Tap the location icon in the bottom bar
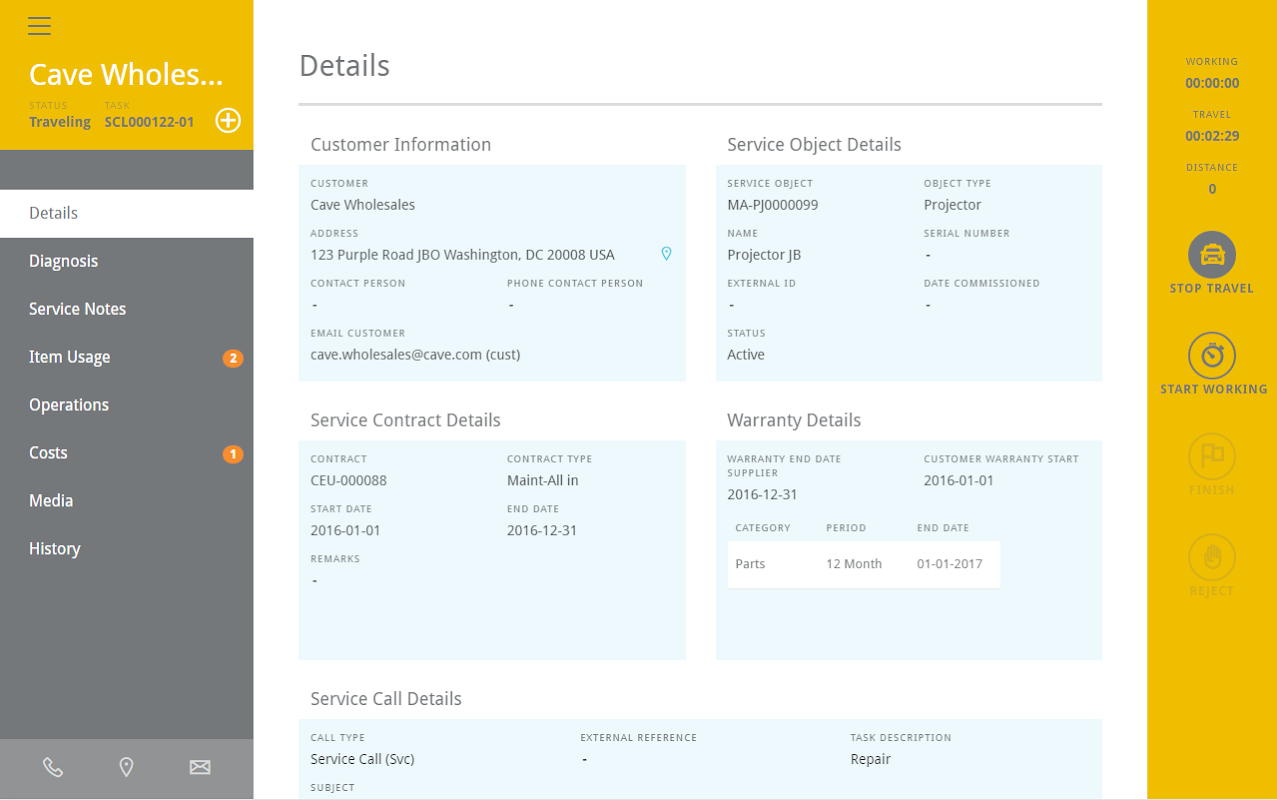Viewport: 1277px width, 800px height. click(126, 767)
